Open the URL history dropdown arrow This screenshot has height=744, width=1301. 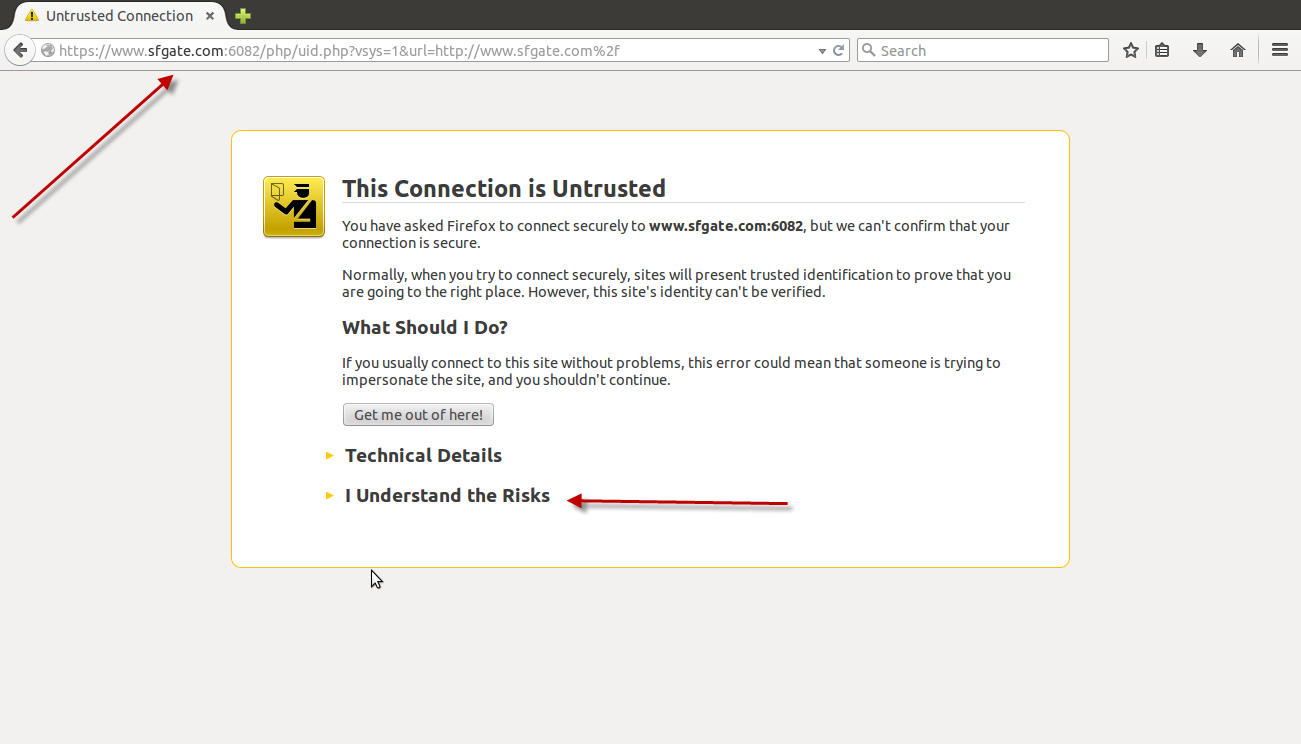822,51
